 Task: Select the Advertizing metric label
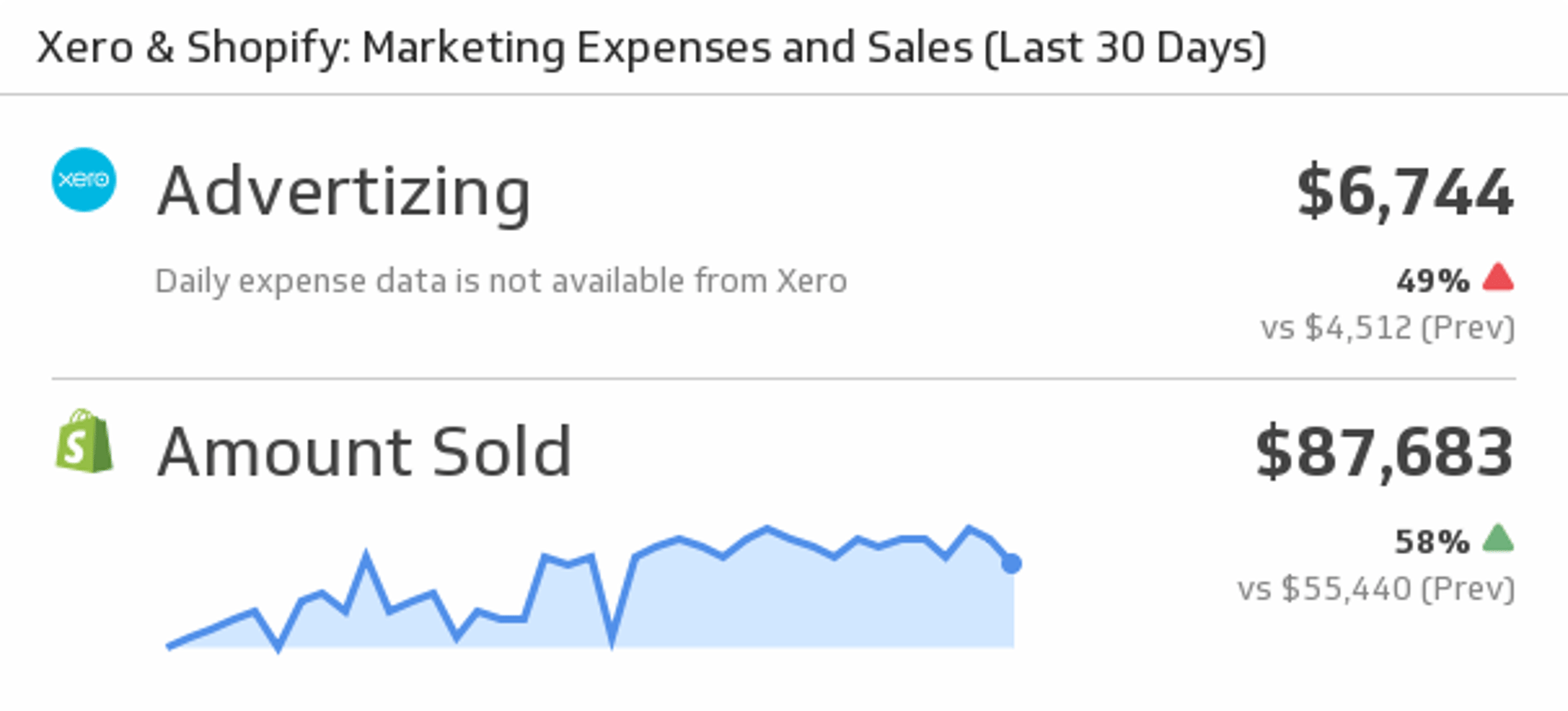344,192
